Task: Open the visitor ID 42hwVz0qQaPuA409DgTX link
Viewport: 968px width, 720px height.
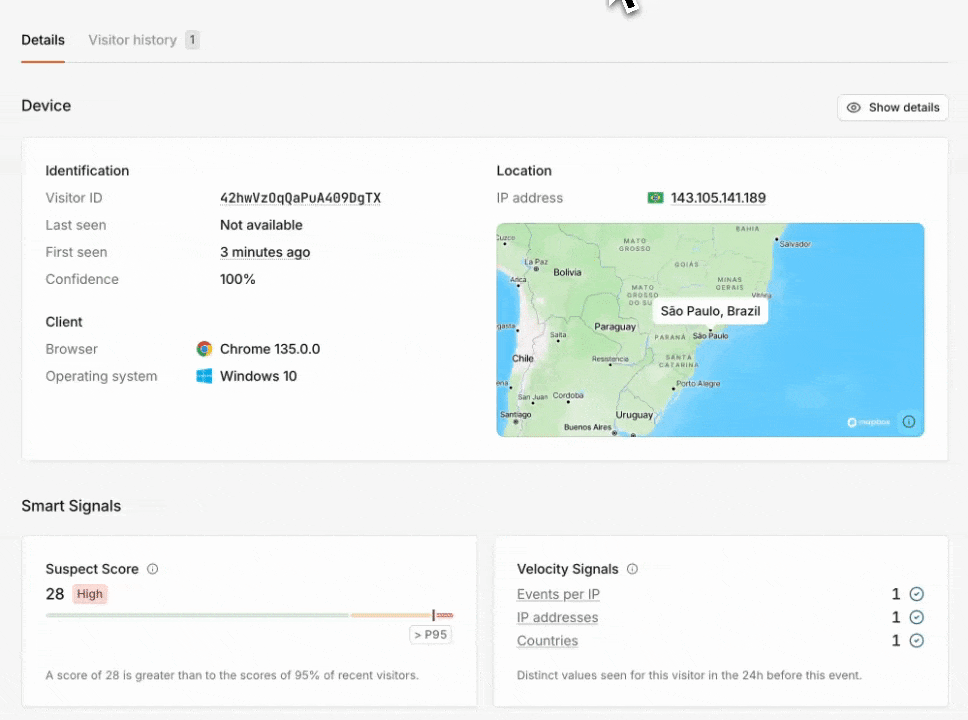Action: (x=300, y=198)
